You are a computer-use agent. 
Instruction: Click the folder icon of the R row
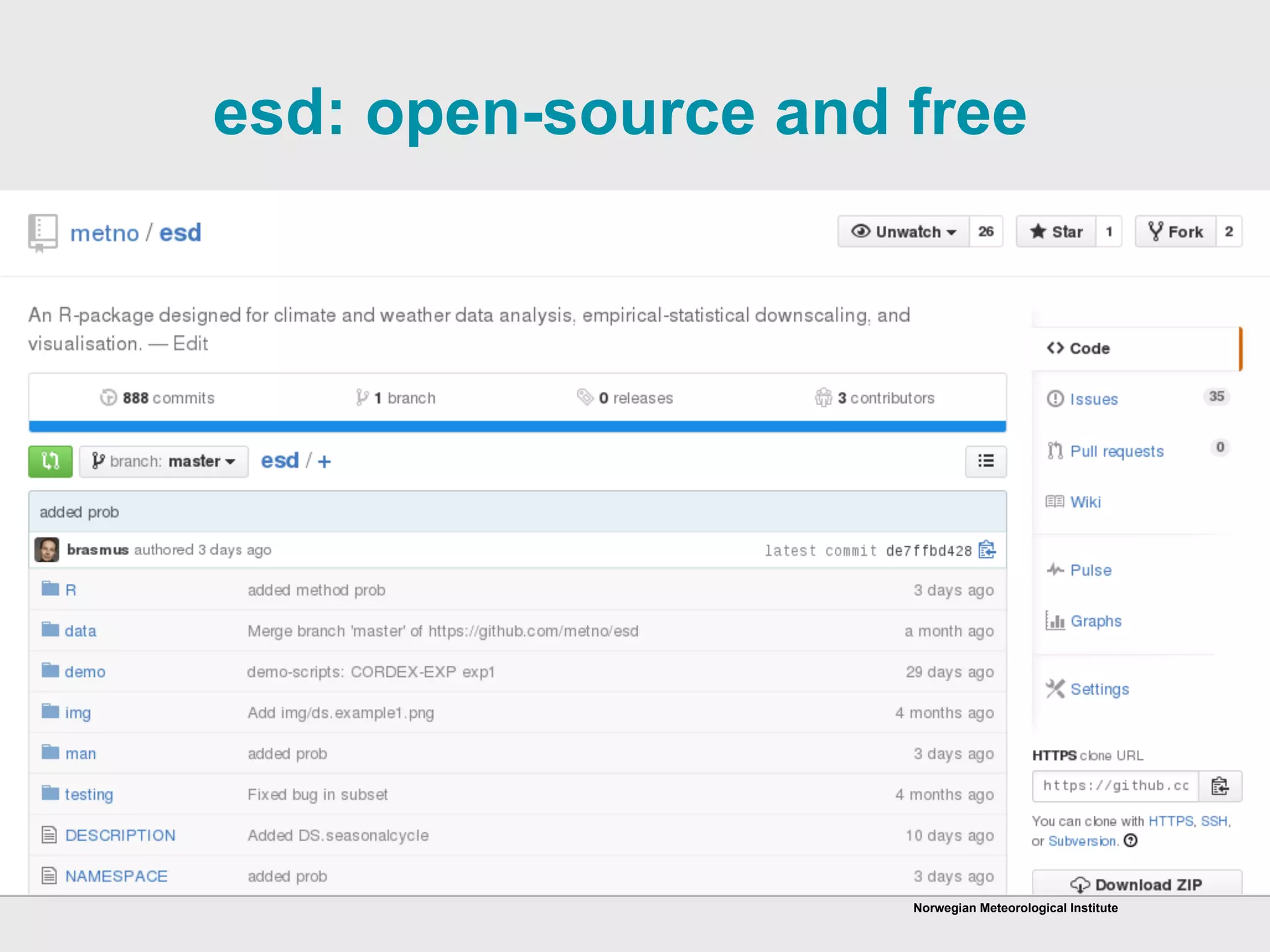50,588
